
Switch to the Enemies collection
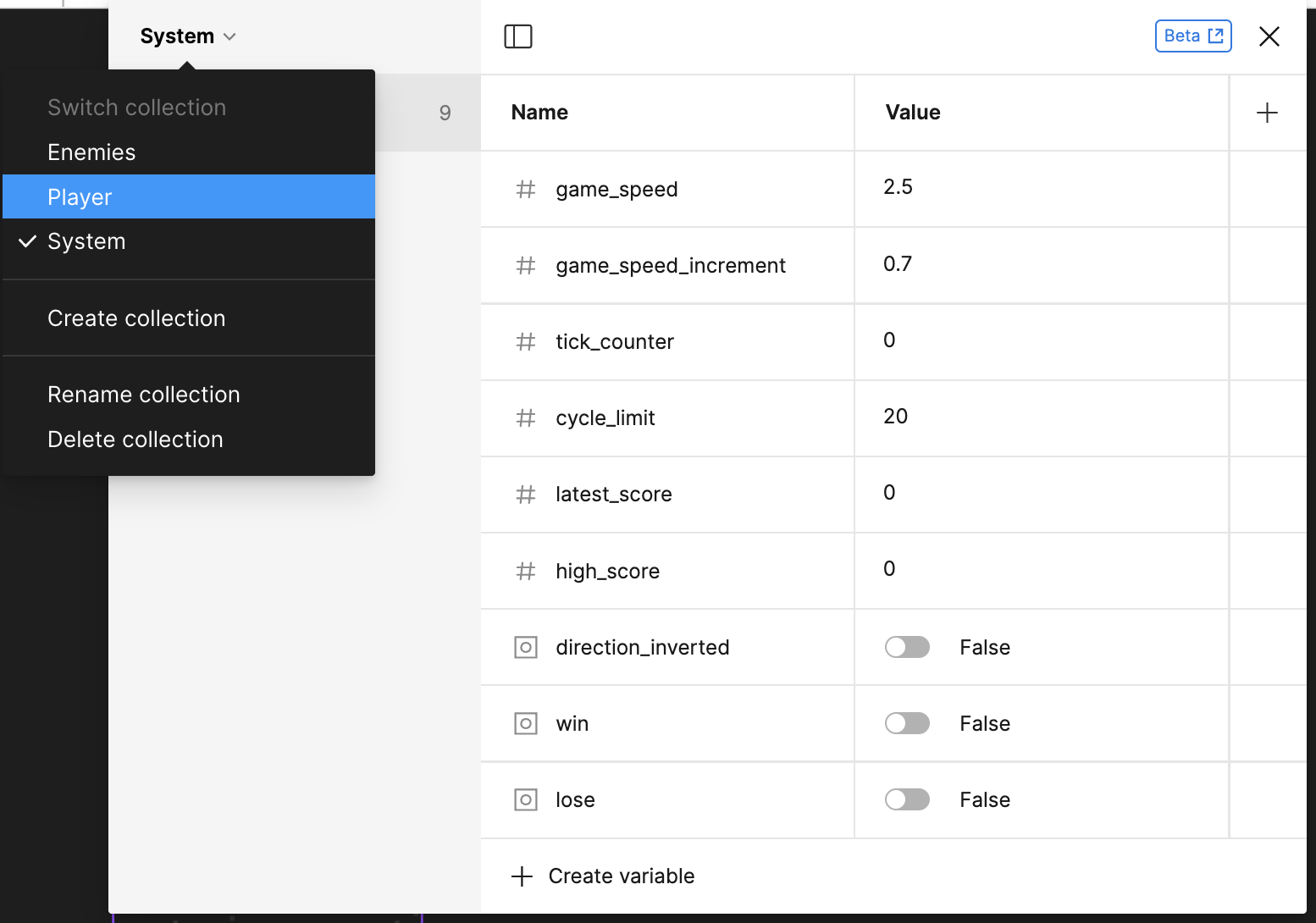coord(189,152)
